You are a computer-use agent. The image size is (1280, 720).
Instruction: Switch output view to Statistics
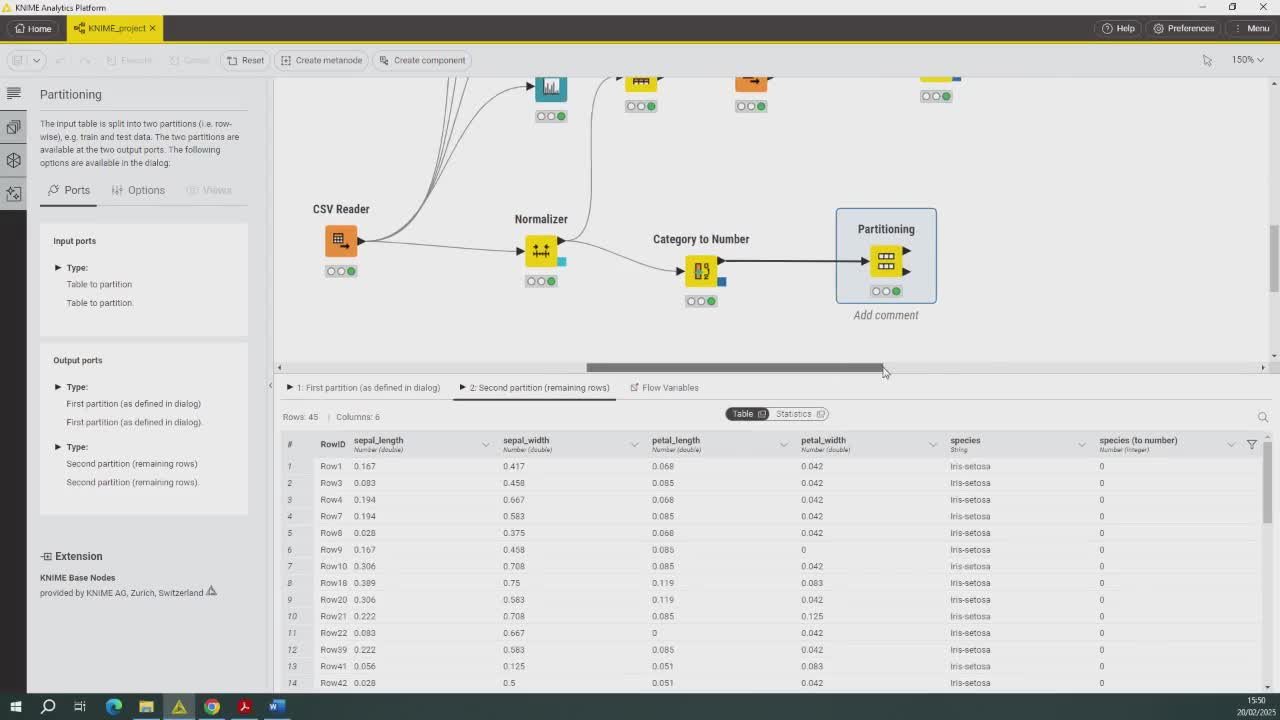pyautogui.click(x=799, y=414)
